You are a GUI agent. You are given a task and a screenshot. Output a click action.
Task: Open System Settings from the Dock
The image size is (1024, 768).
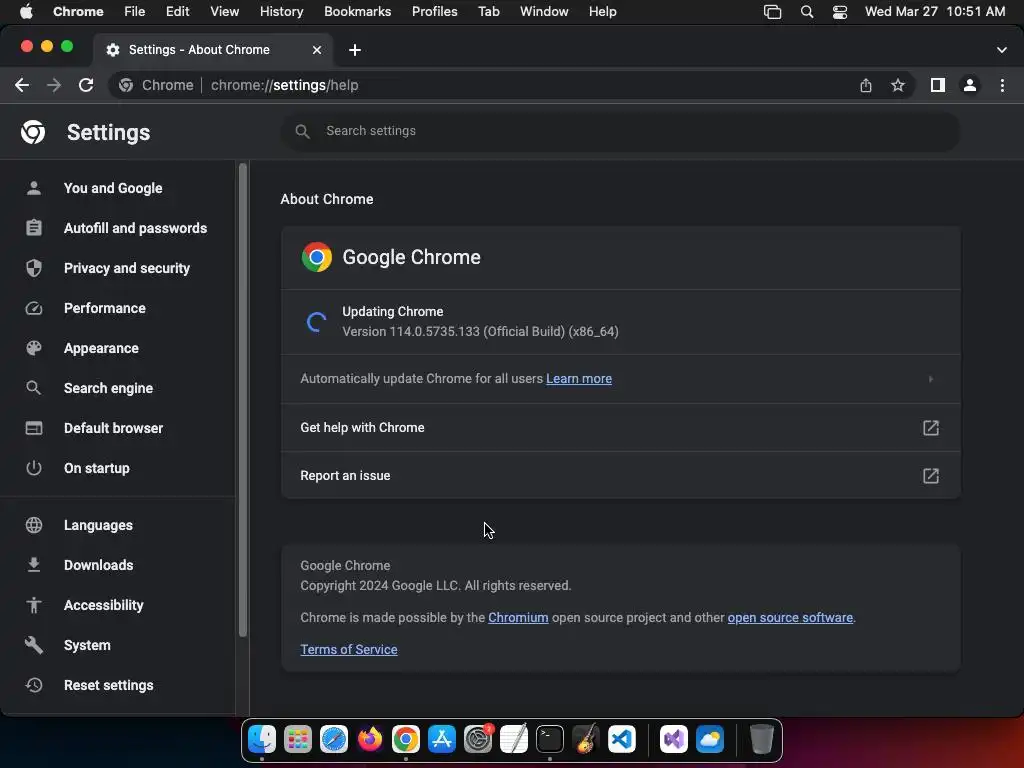pyautogui.click(x=478, y=739)
